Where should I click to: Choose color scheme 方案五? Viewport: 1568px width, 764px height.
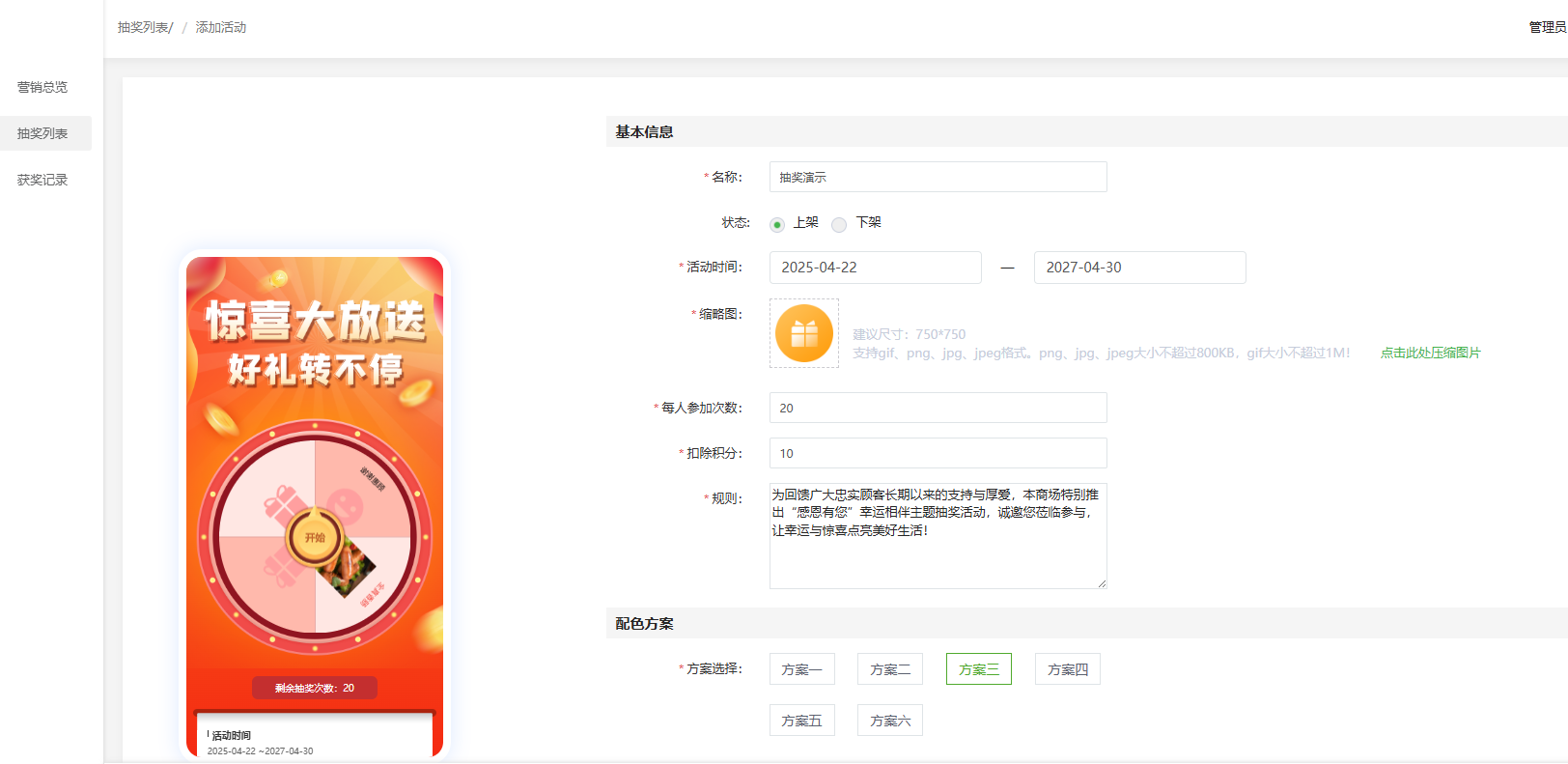tap(801, 721)
